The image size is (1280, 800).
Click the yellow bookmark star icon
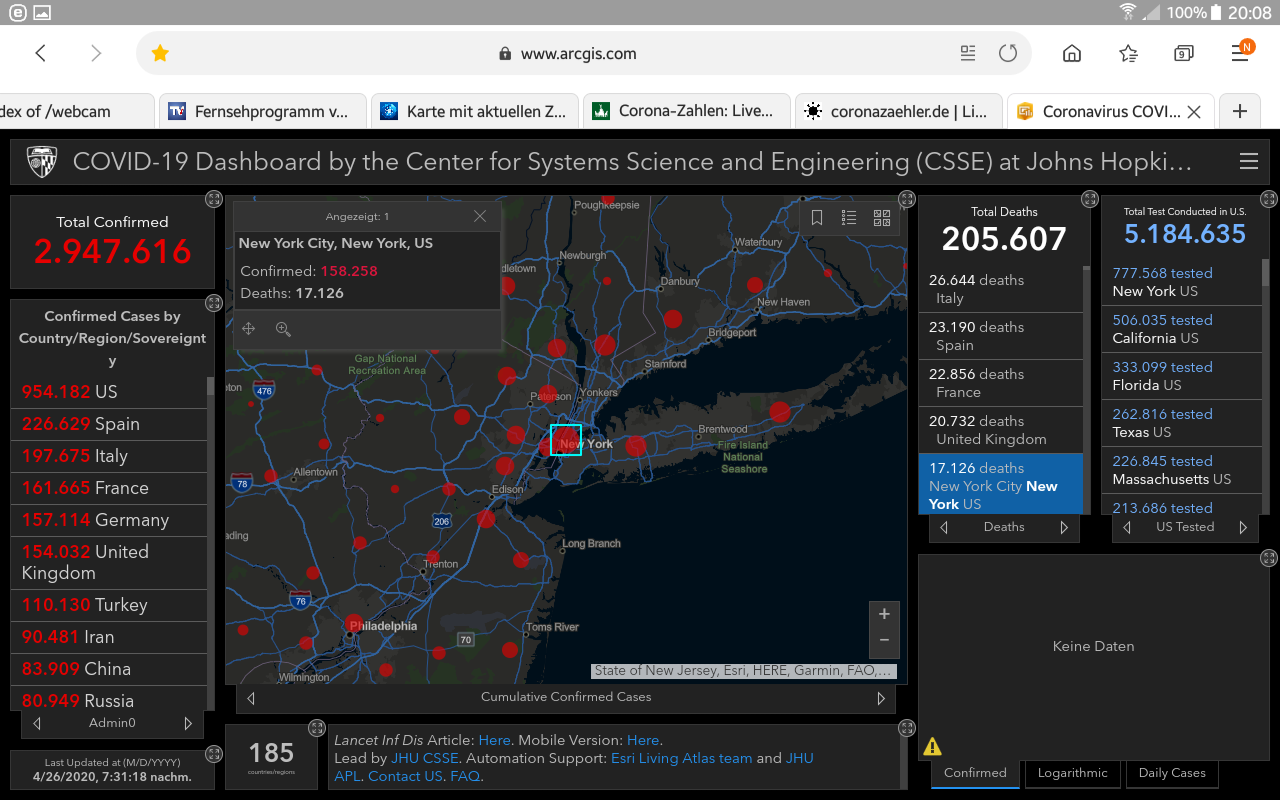(x=160, y=54)
